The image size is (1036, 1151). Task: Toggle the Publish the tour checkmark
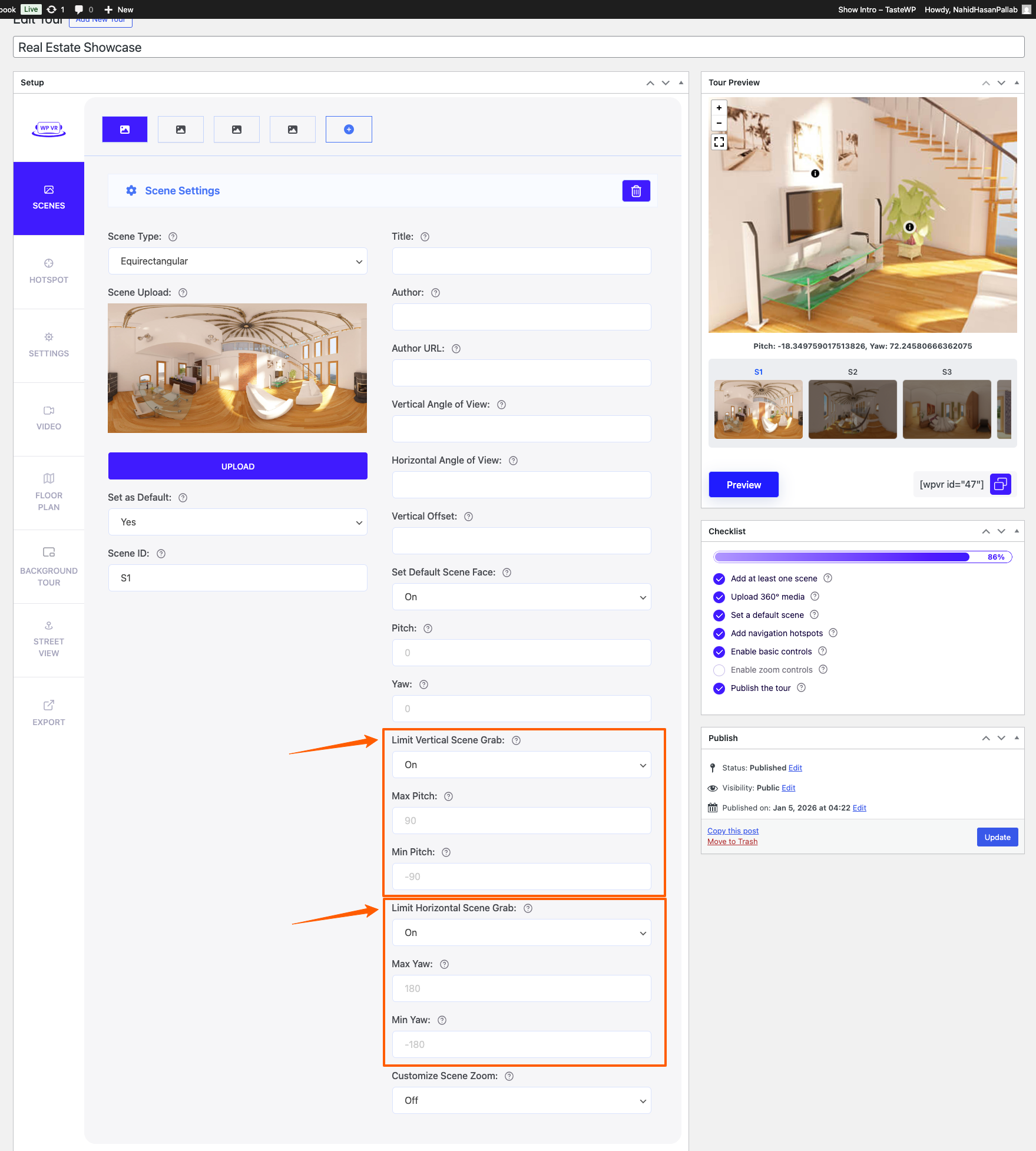pyautogui.click(x=719, y=689)
